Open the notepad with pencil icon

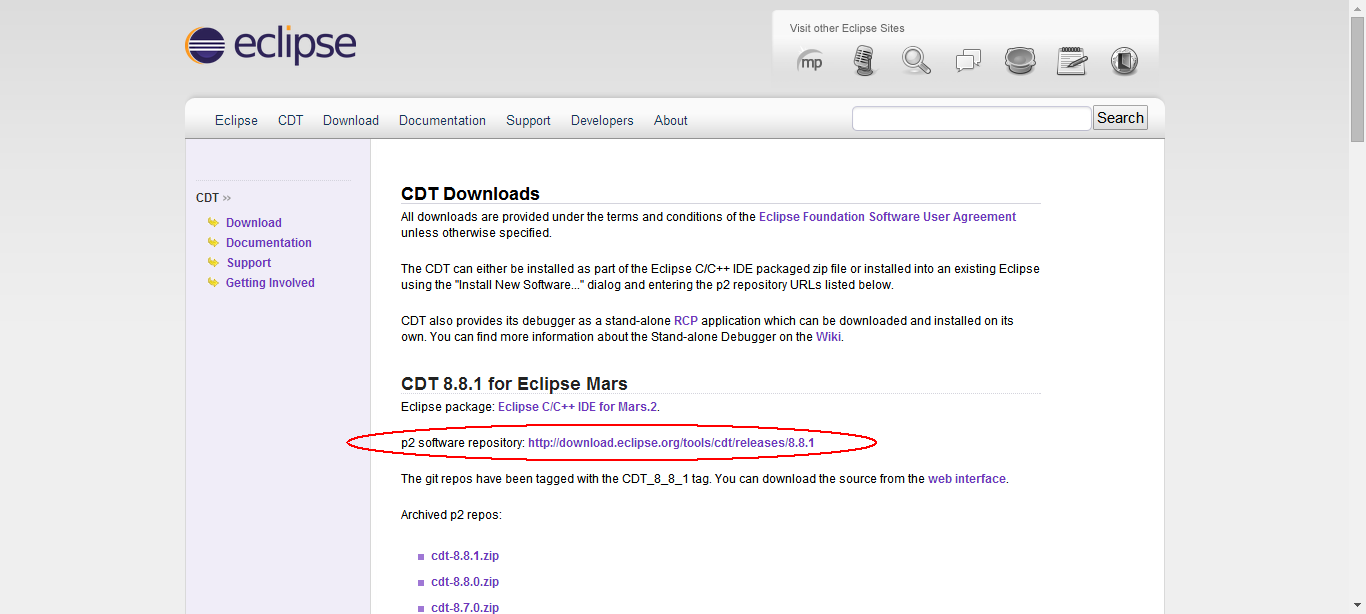(1072, 61)
